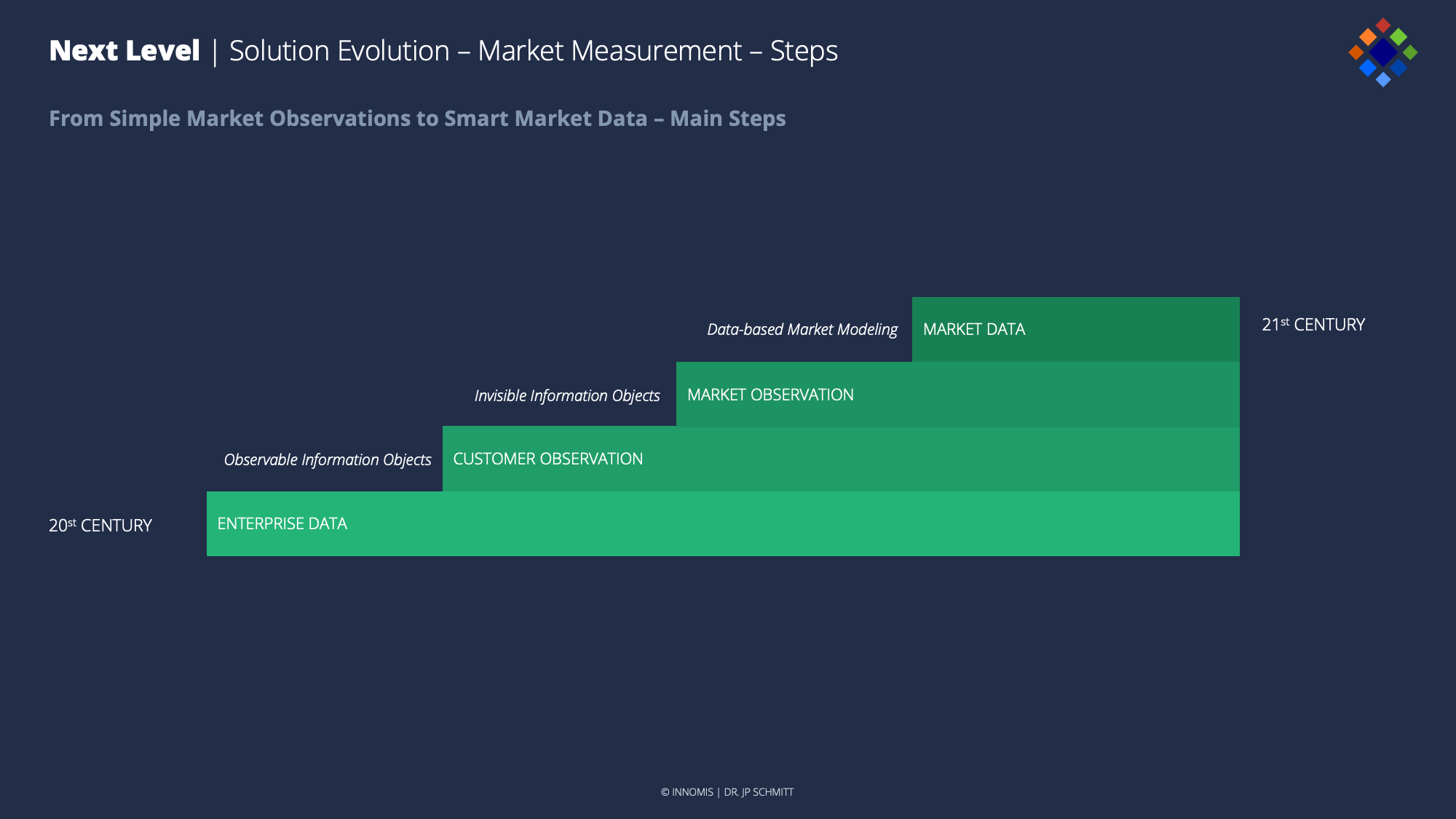Click the DR. JP SCHMITT footer text

click(x=759, y=792)
